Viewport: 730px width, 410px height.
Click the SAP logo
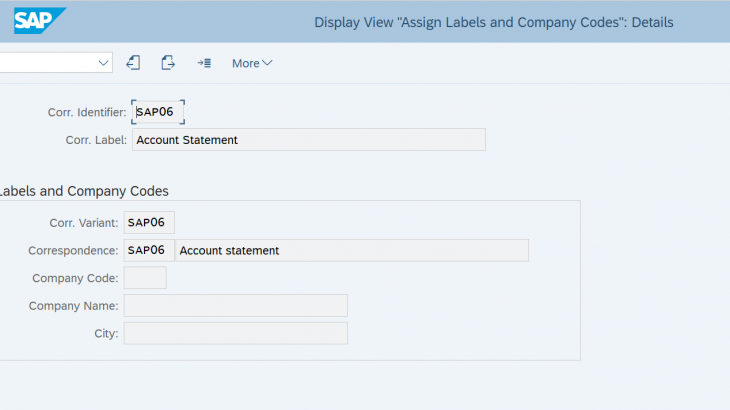click(40, 20)
